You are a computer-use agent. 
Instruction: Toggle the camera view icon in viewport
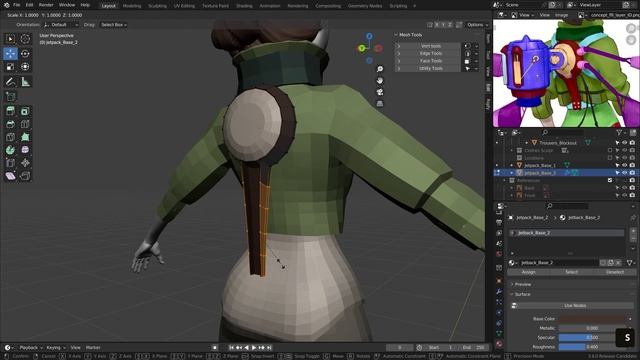click(380, 92)
